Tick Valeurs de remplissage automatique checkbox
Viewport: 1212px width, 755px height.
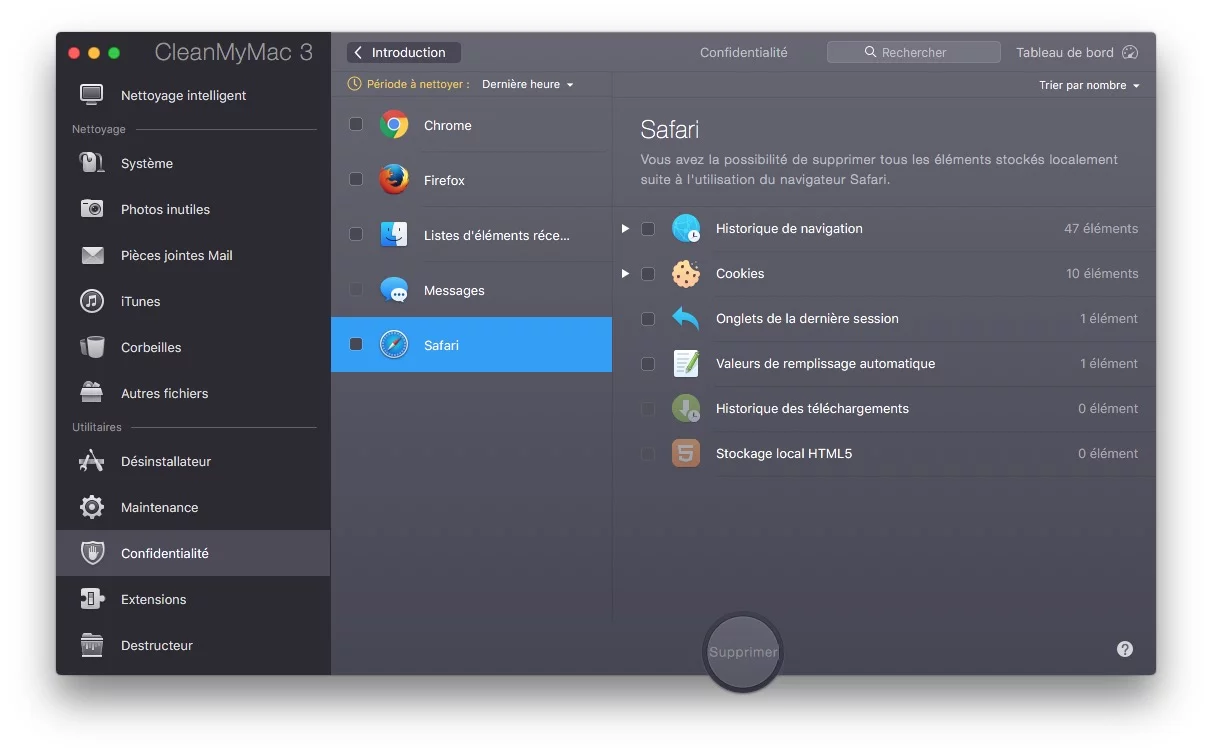tap(648, 364)
